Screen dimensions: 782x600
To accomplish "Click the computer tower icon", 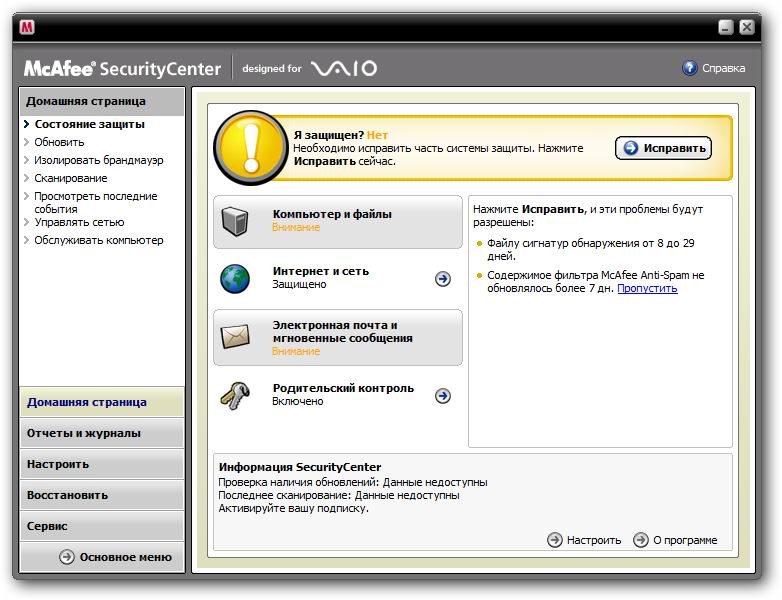I will click(234, 221).
